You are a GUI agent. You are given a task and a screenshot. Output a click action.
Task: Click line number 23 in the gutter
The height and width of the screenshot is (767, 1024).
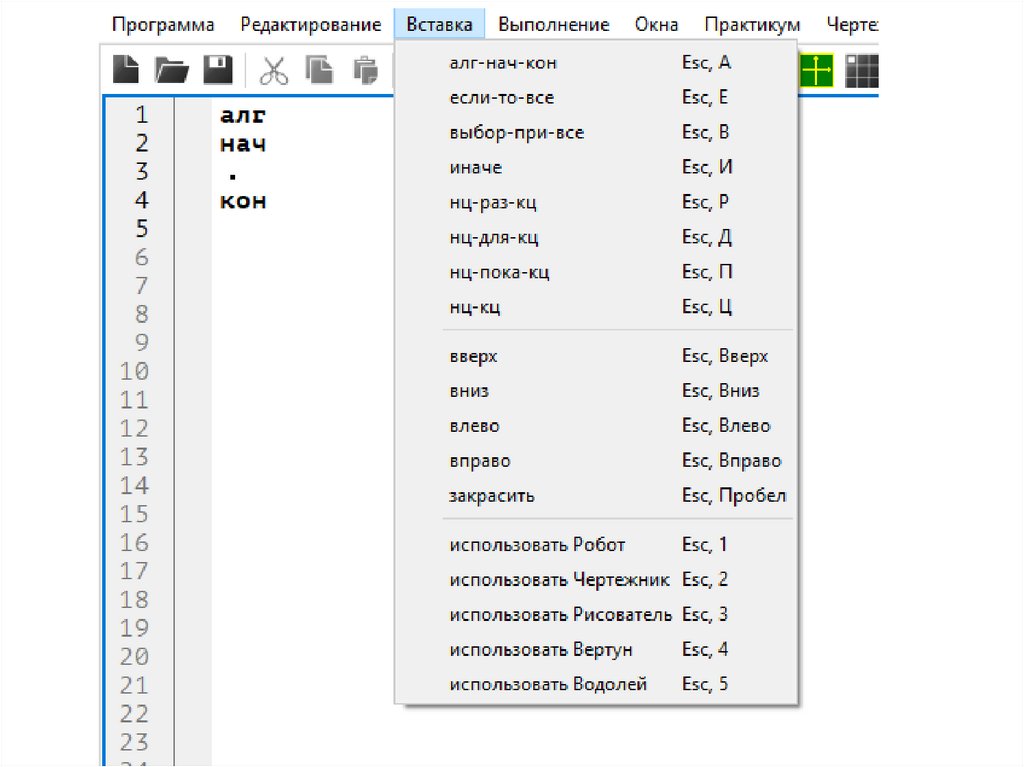tap(134, 742)
